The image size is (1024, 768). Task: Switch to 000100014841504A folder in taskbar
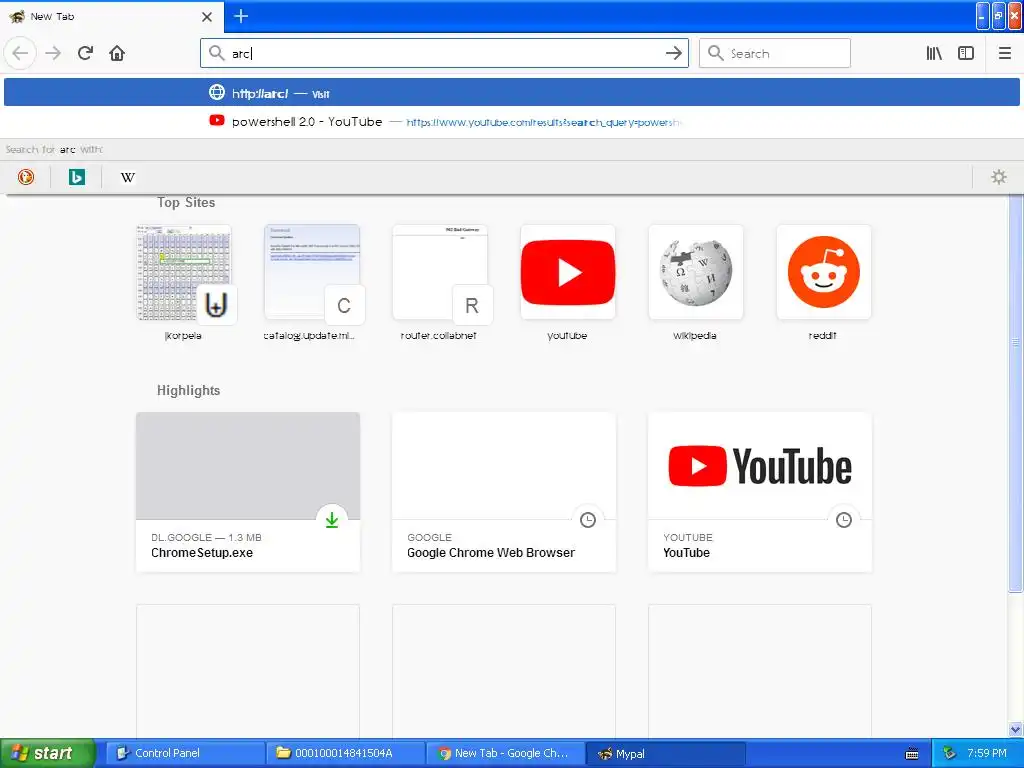(x=345, y=753)
